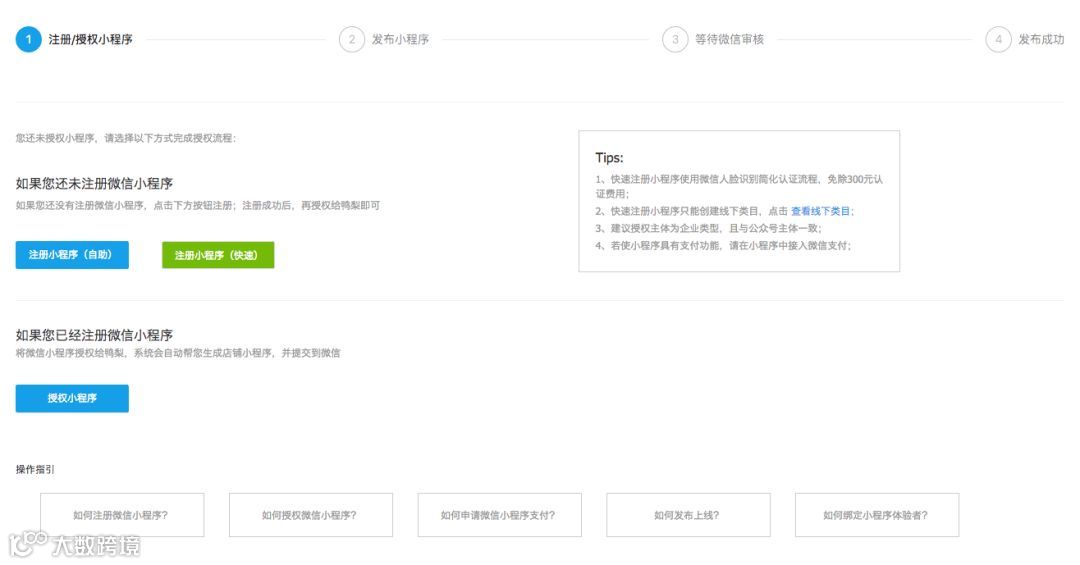Select the 注册/授权小程序 step label

click(x=90, y=39)
